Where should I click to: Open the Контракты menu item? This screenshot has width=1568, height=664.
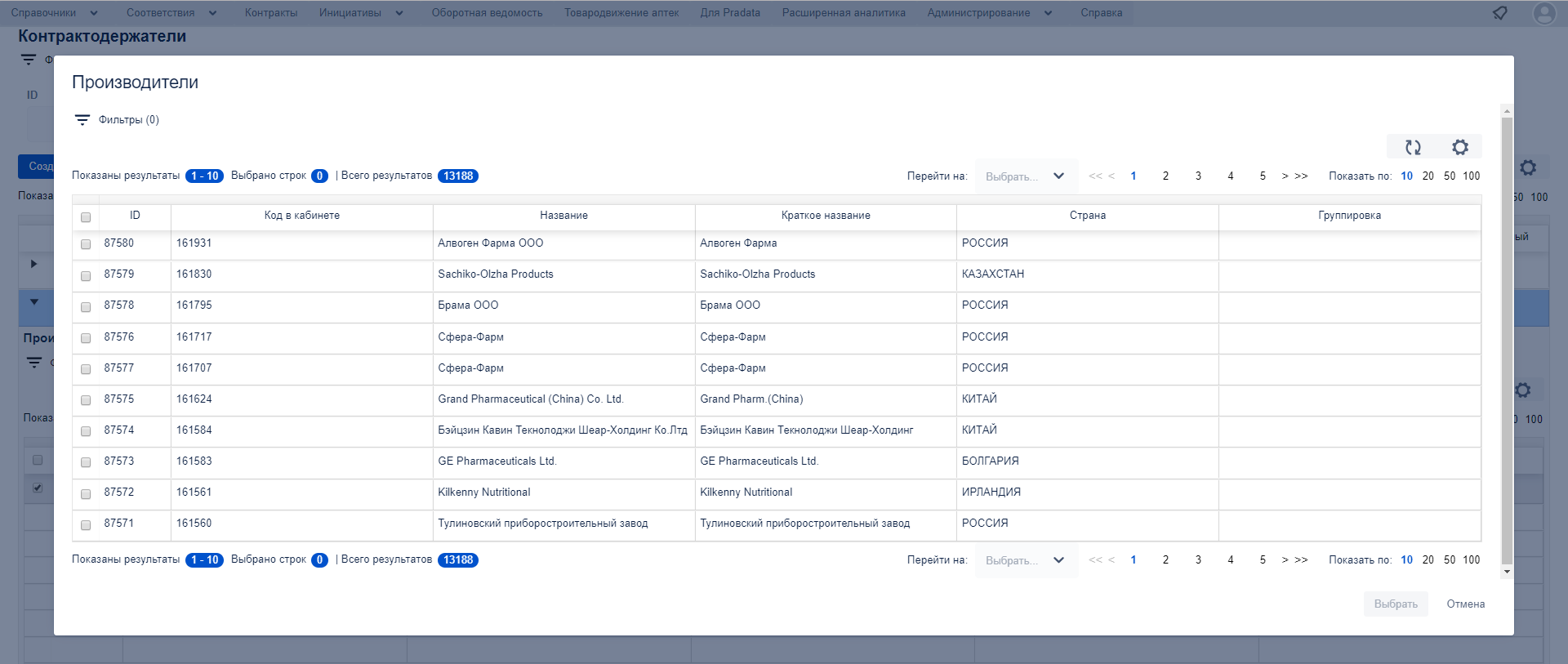coord(271,13)
